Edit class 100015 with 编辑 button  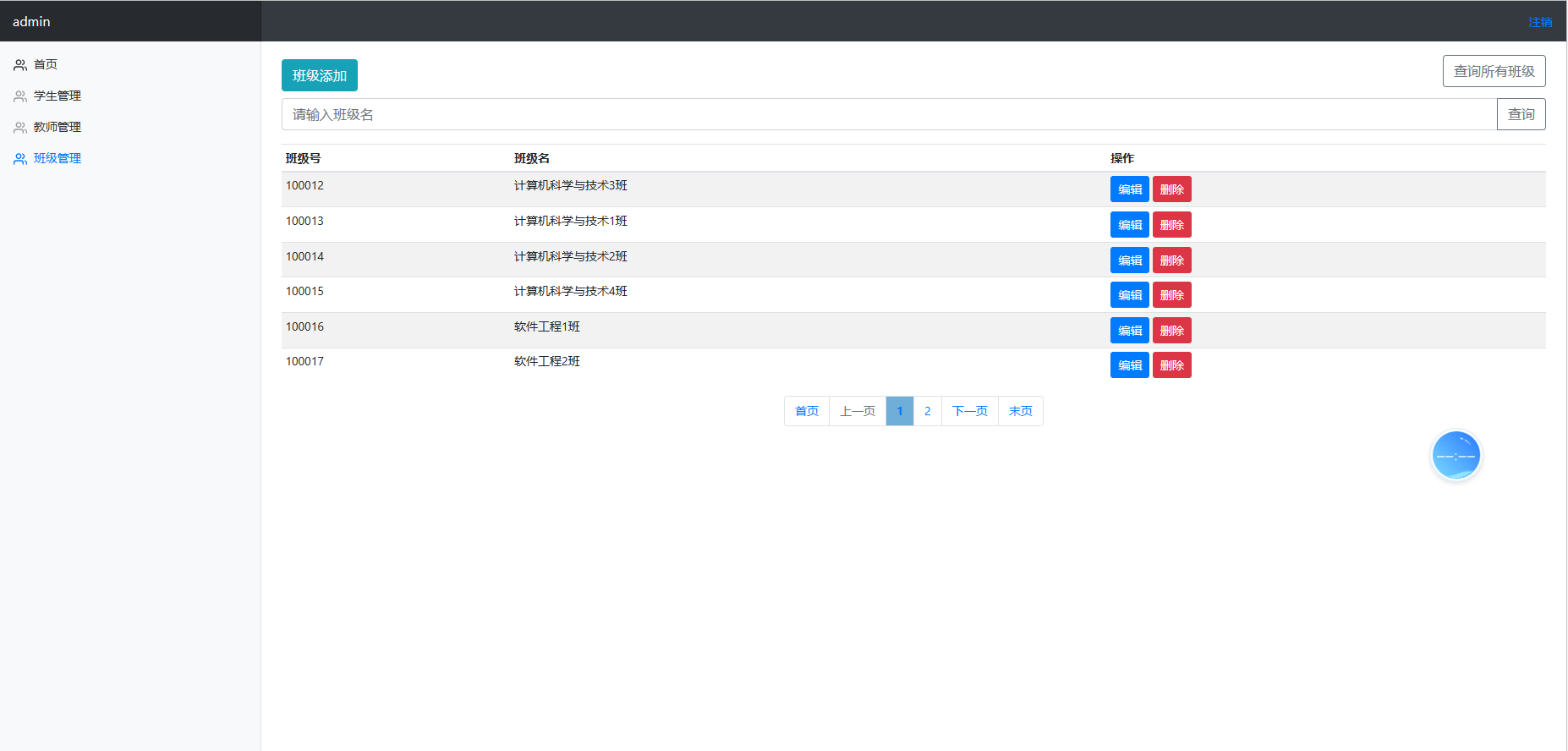1130,295
